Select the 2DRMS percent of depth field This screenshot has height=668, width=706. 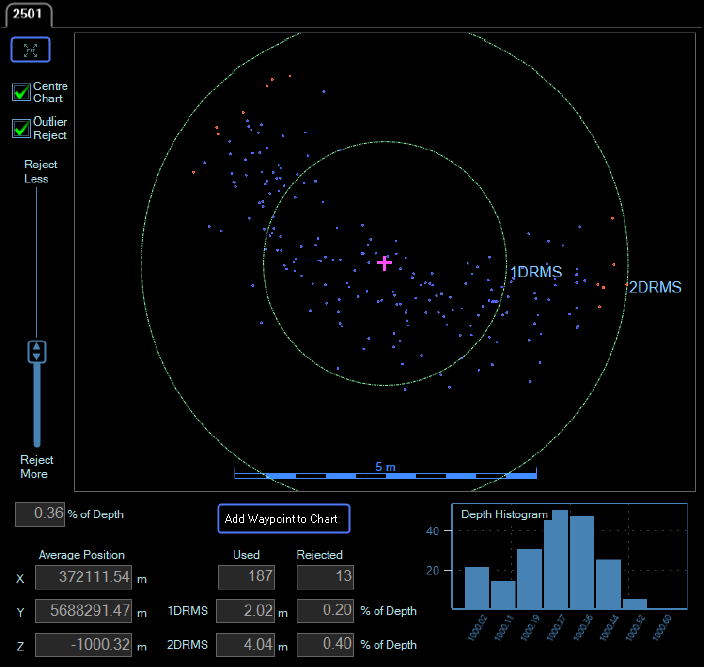[x=324, y=645]
